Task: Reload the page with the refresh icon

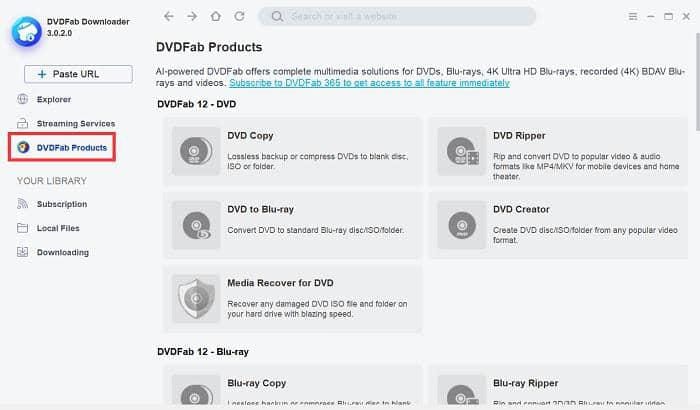Action: click(240, 17)
